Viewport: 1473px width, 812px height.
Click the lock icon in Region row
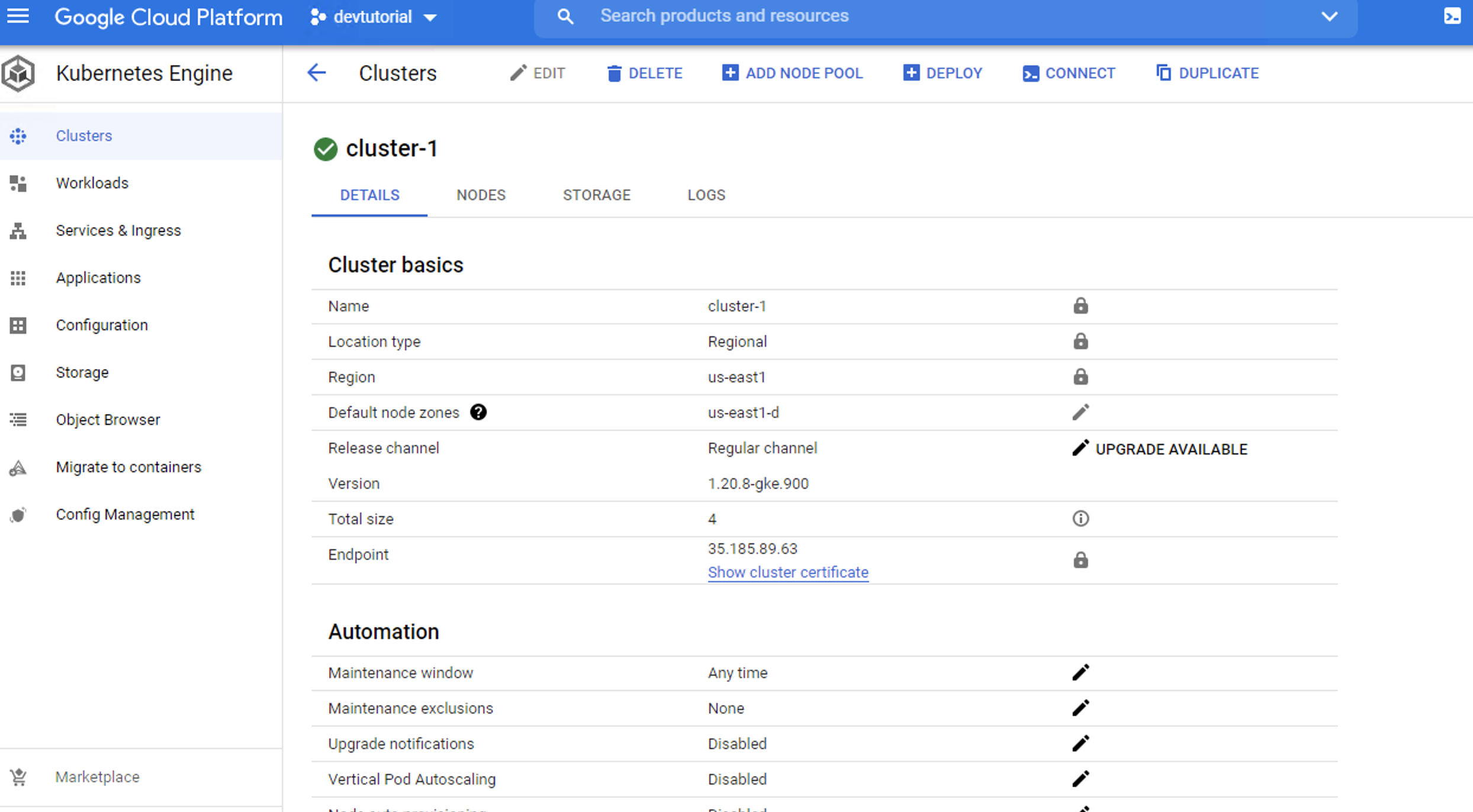[x=1080, y=376]
